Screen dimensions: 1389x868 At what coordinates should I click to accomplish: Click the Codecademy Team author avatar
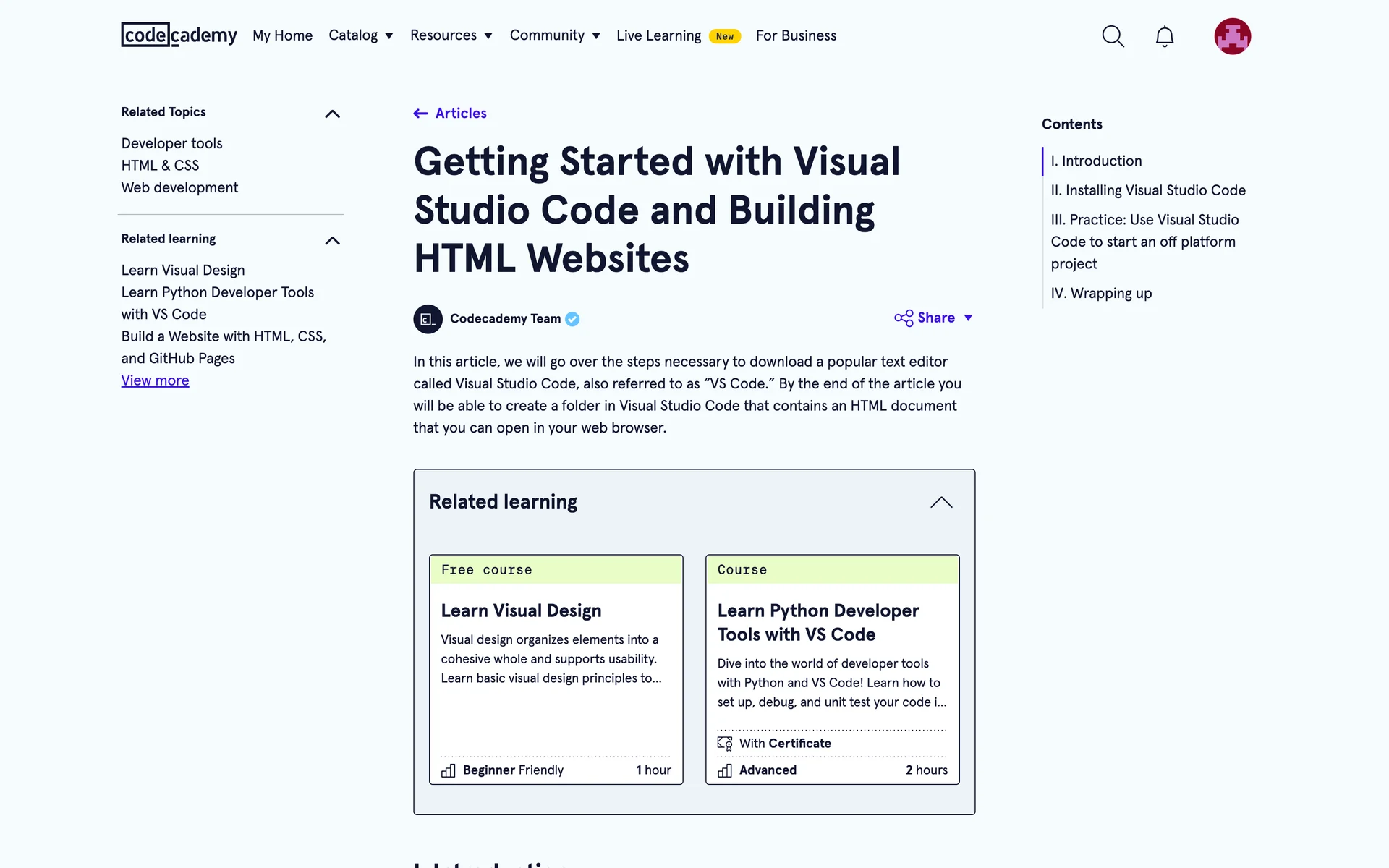click(x=428, y=319)
